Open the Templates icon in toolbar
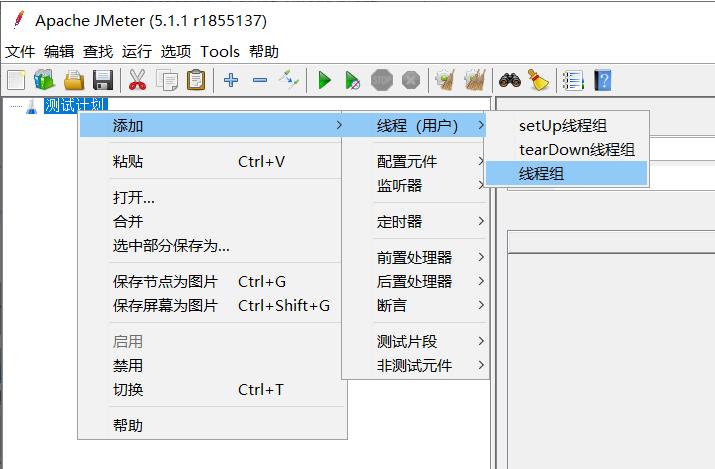The height and width of the screenshot is (469, 715). (44, 81)
